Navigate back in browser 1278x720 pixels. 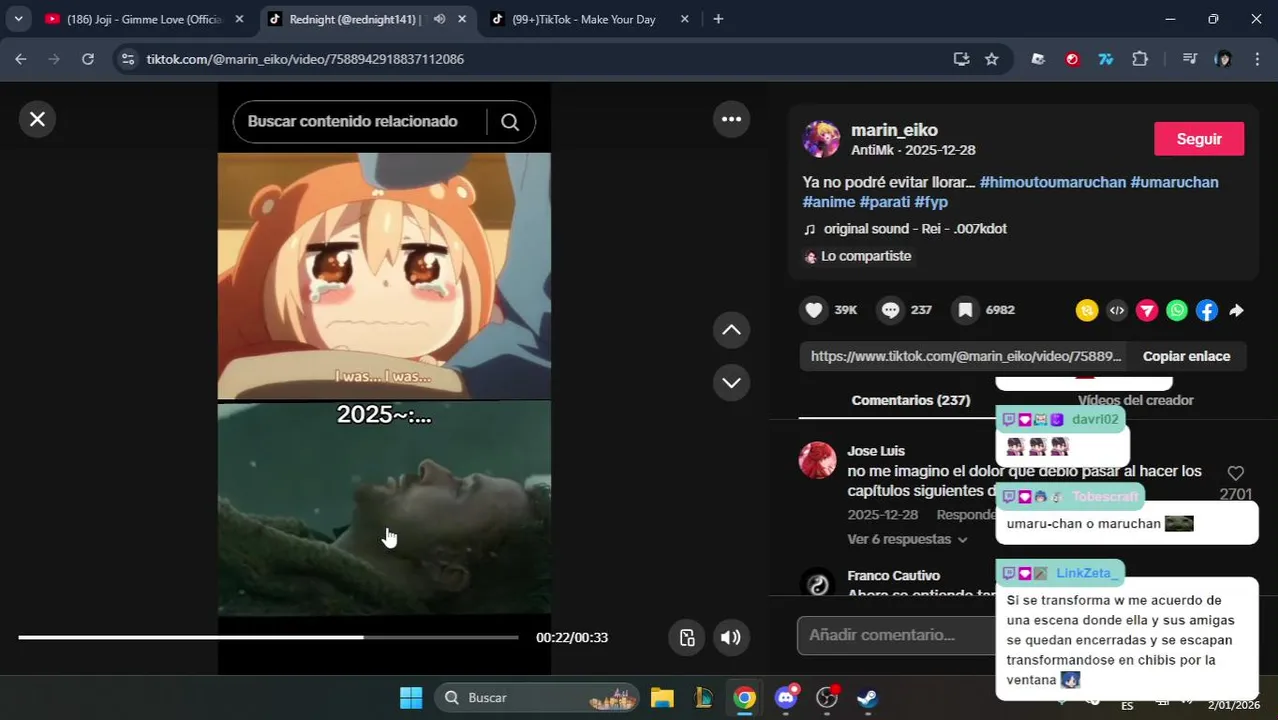click(21, 59)
